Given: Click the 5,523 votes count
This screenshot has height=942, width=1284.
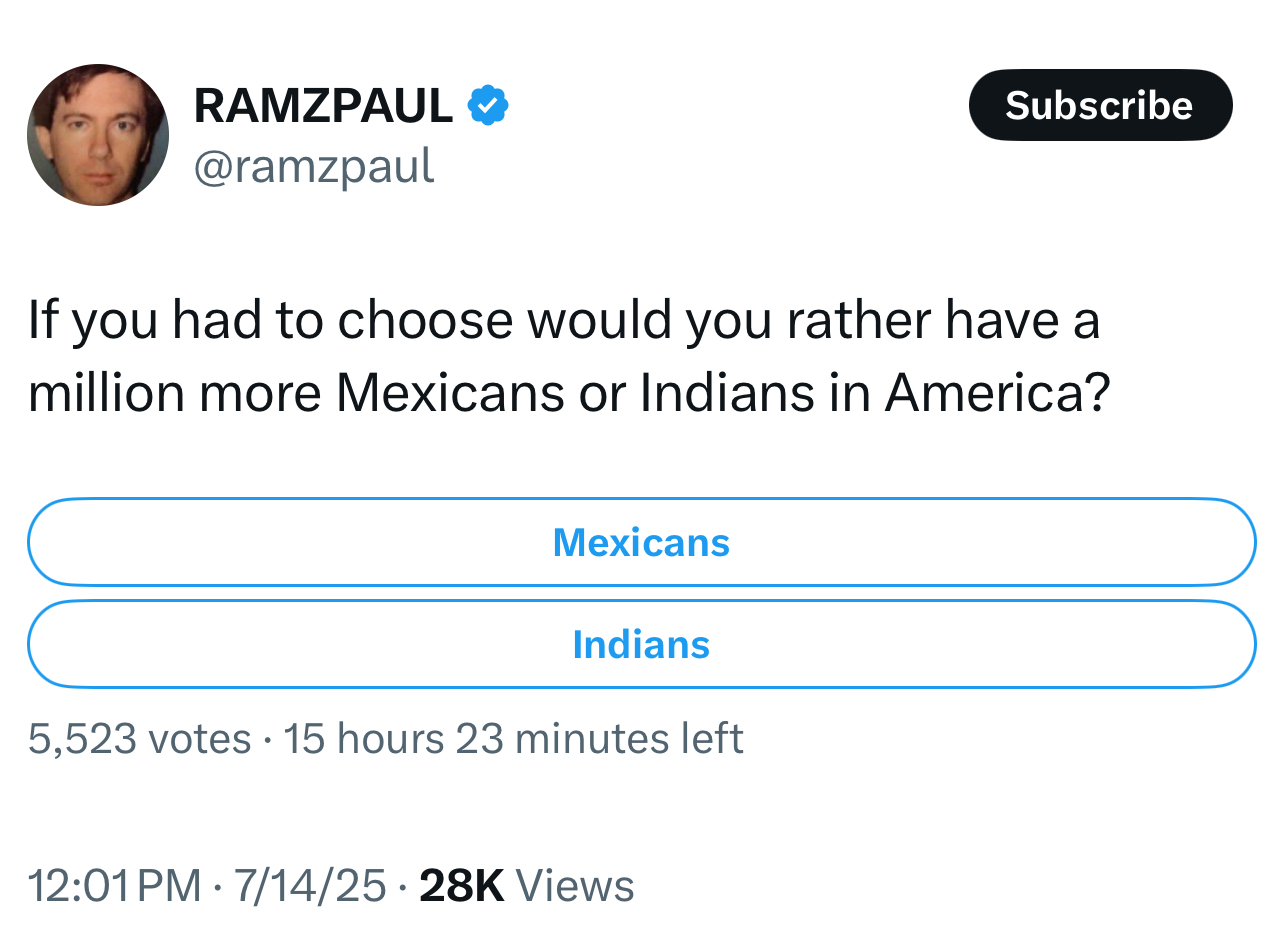Looking at the screenshot, I should 140,739.
